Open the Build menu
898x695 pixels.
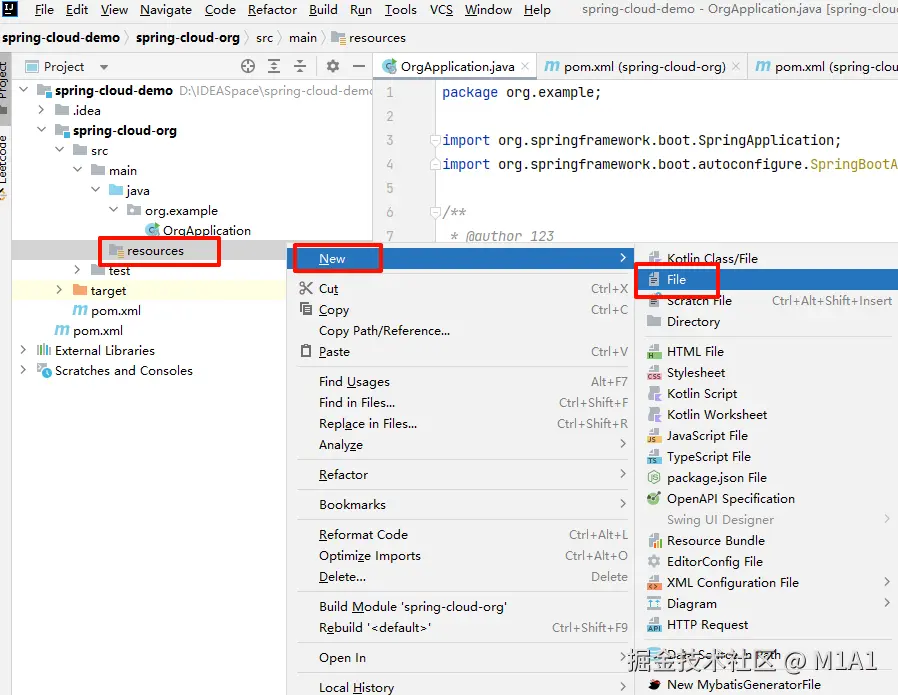click(x=323, y=10)
